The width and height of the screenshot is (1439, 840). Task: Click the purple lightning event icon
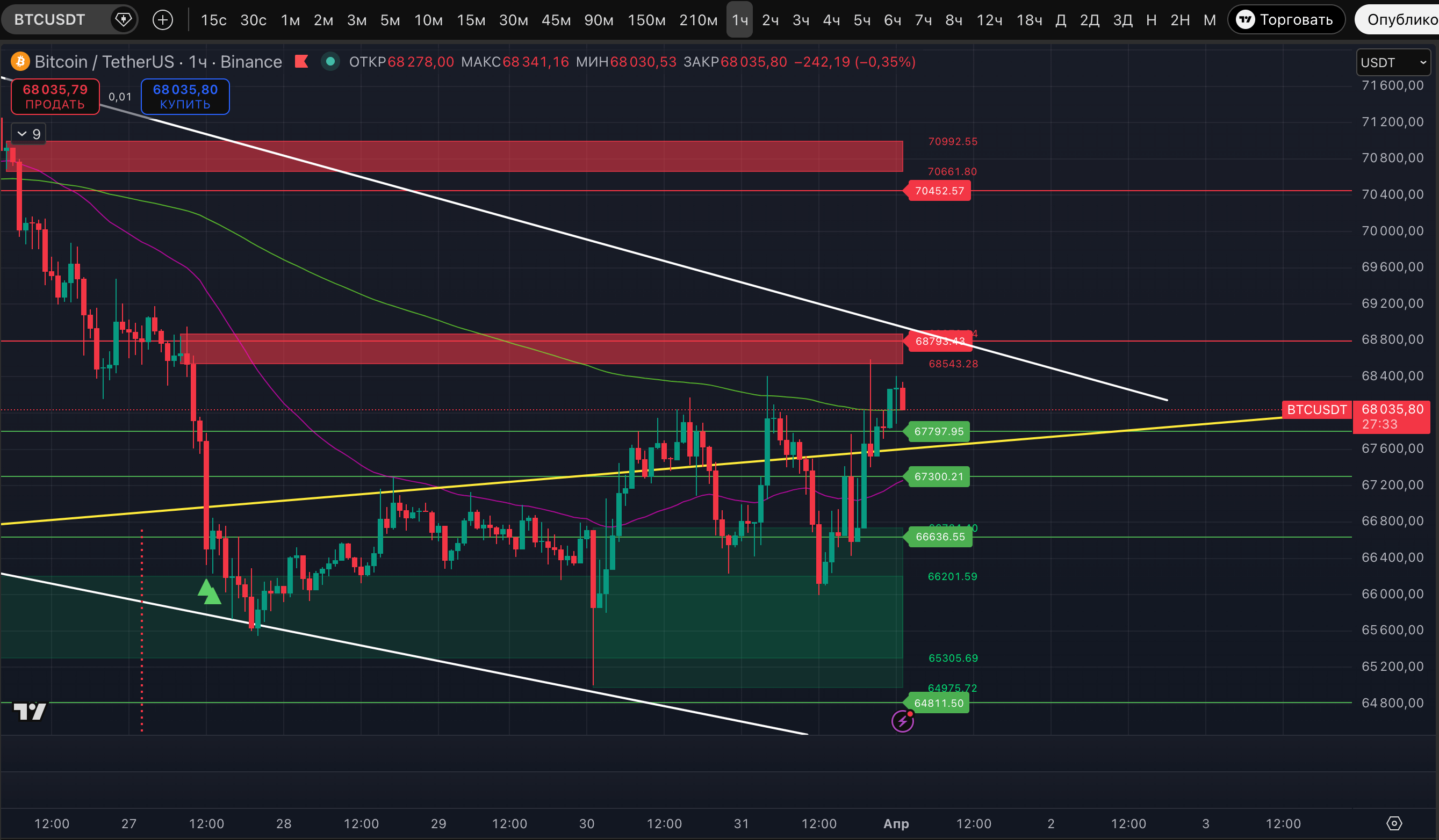tap(902, 721)
